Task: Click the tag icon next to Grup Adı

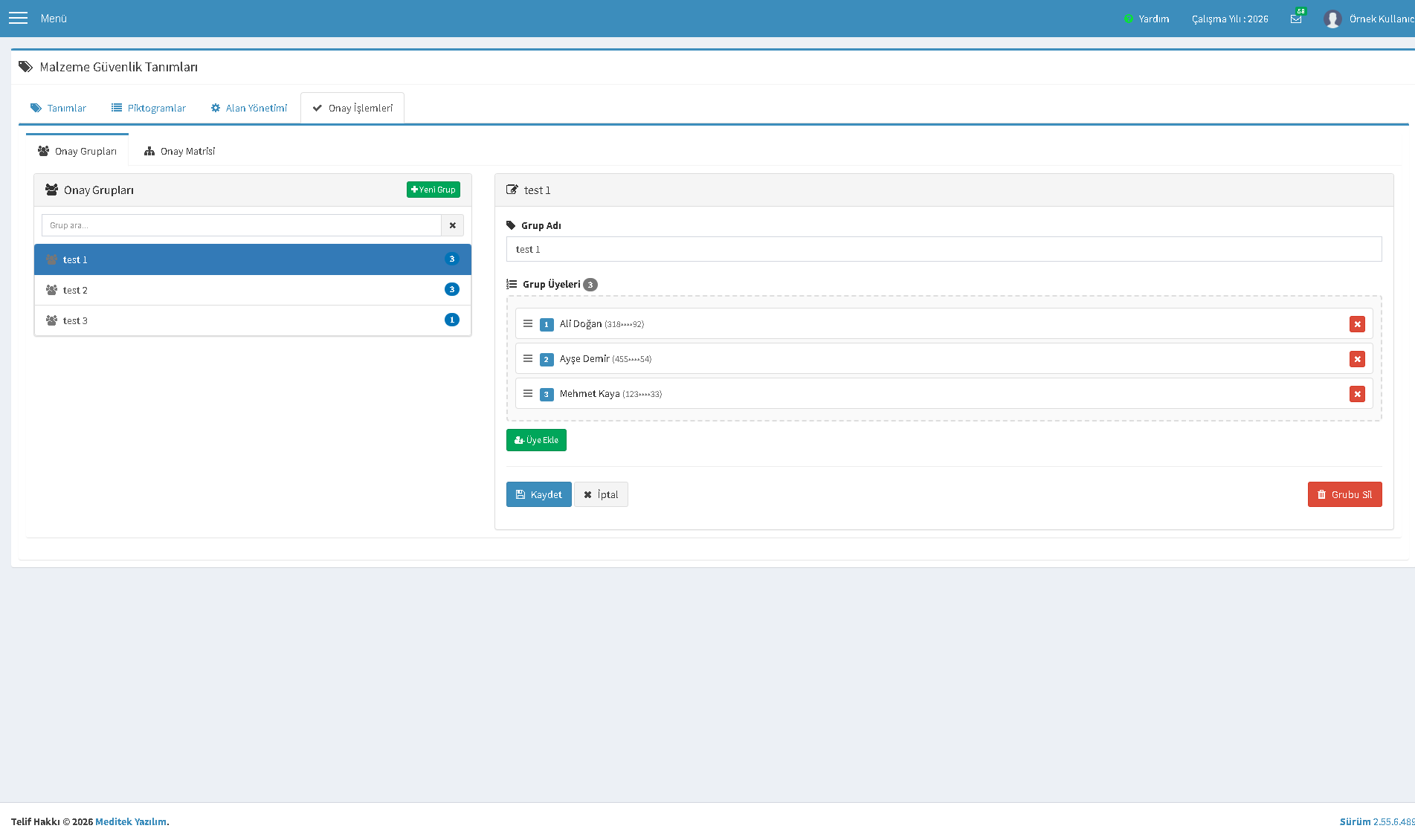Action: (511, 225)
